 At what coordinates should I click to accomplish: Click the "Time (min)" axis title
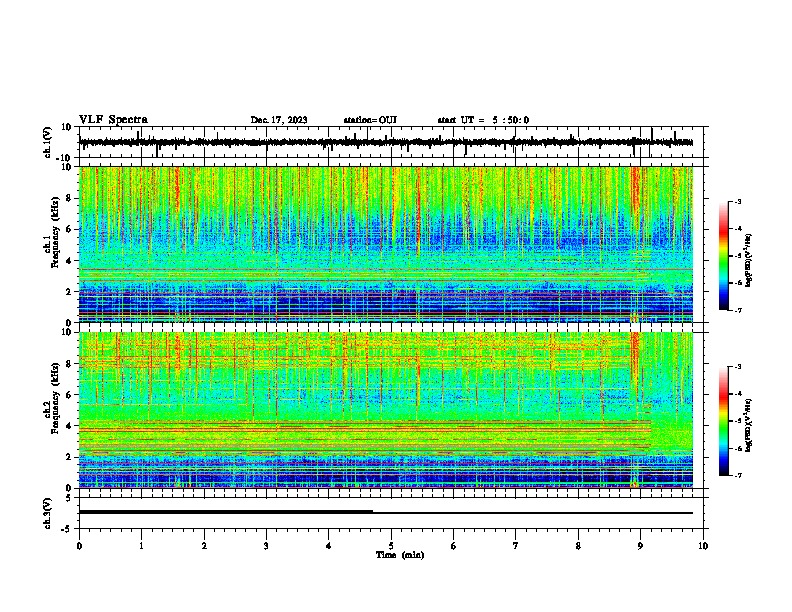click(x=400, y=555)
